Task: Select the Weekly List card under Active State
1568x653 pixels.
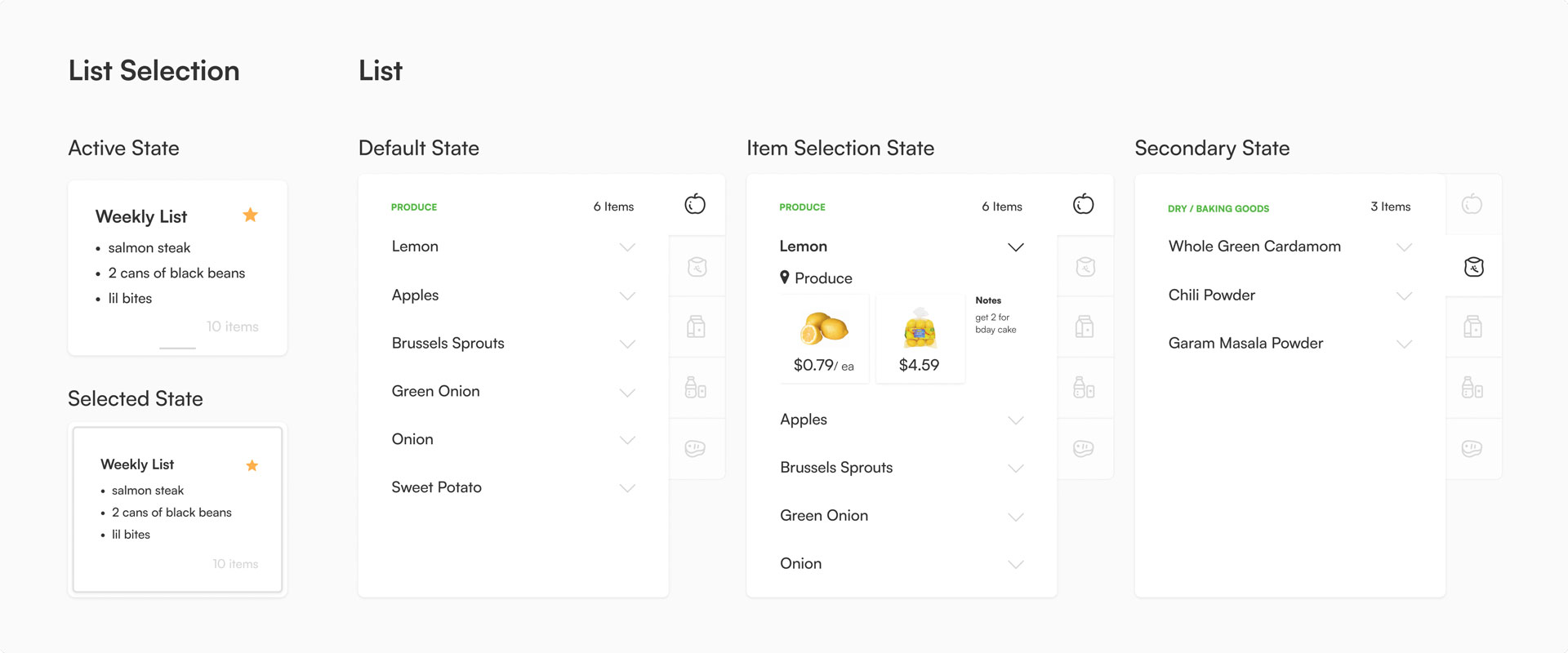Action: [x=177, y=267]
